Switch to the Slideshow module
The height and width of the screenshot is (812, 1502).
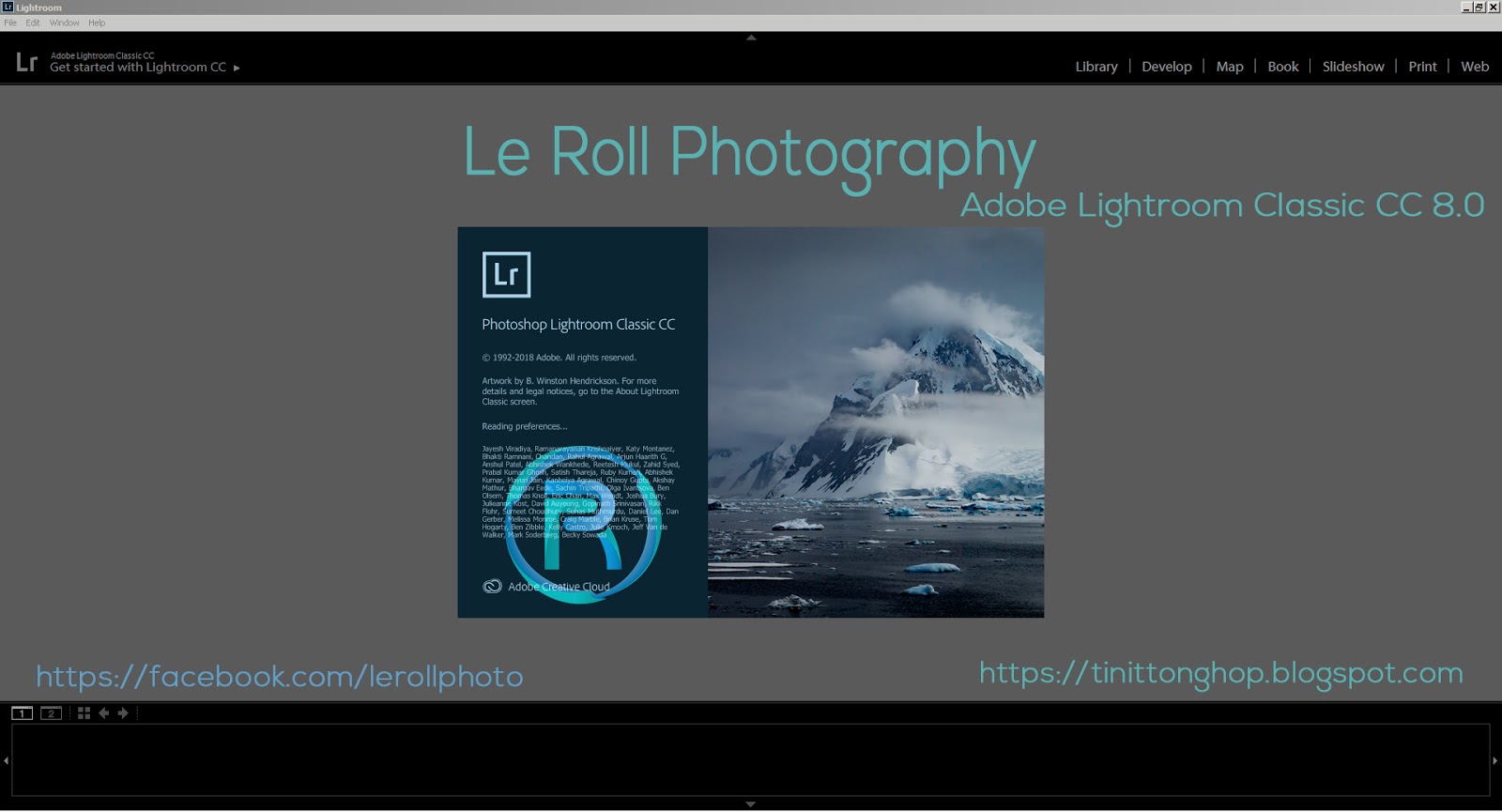pyautogui.click(x=1353, y=67)
